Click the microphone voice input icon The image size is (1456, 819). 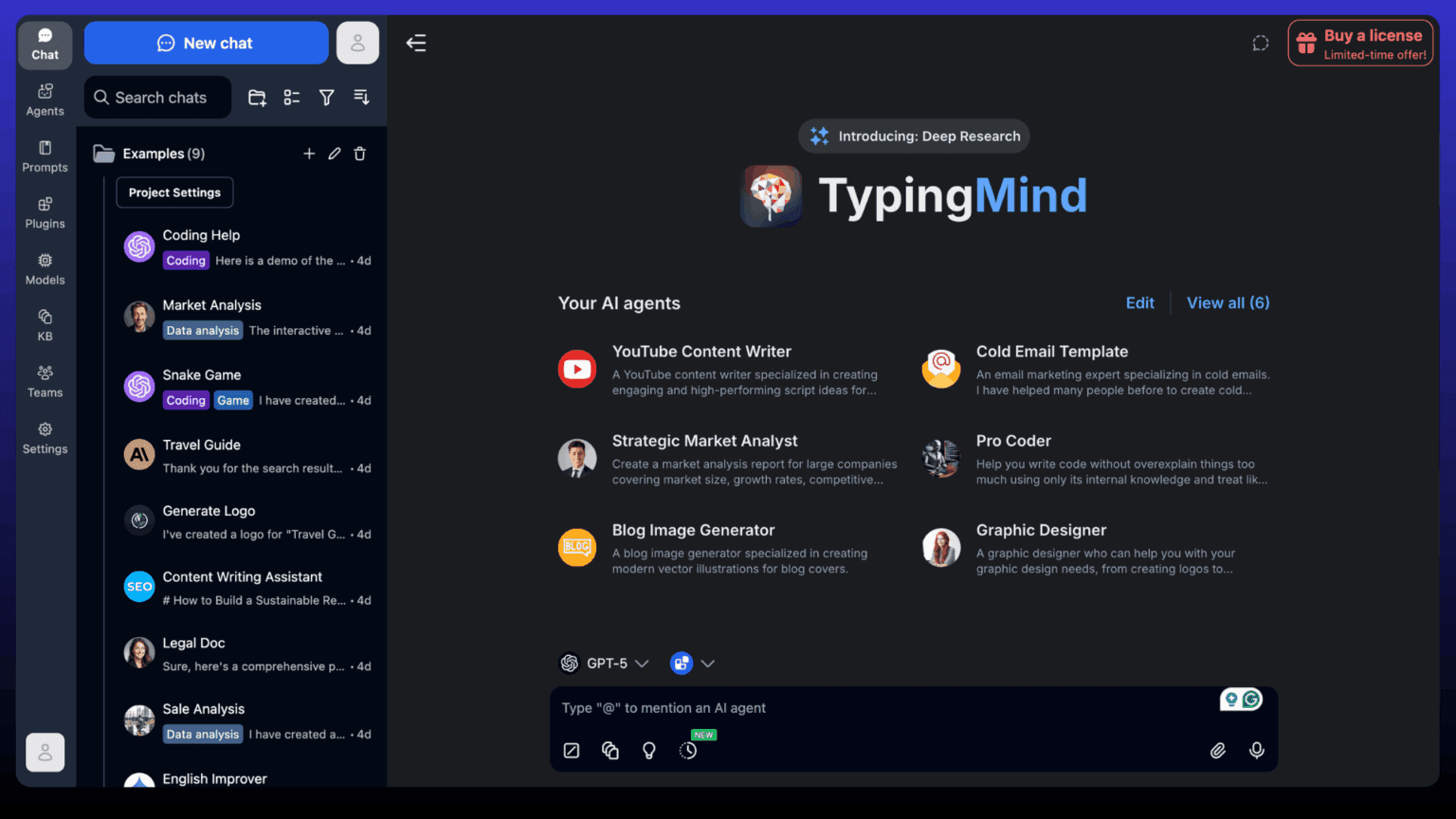(1256, 750)
